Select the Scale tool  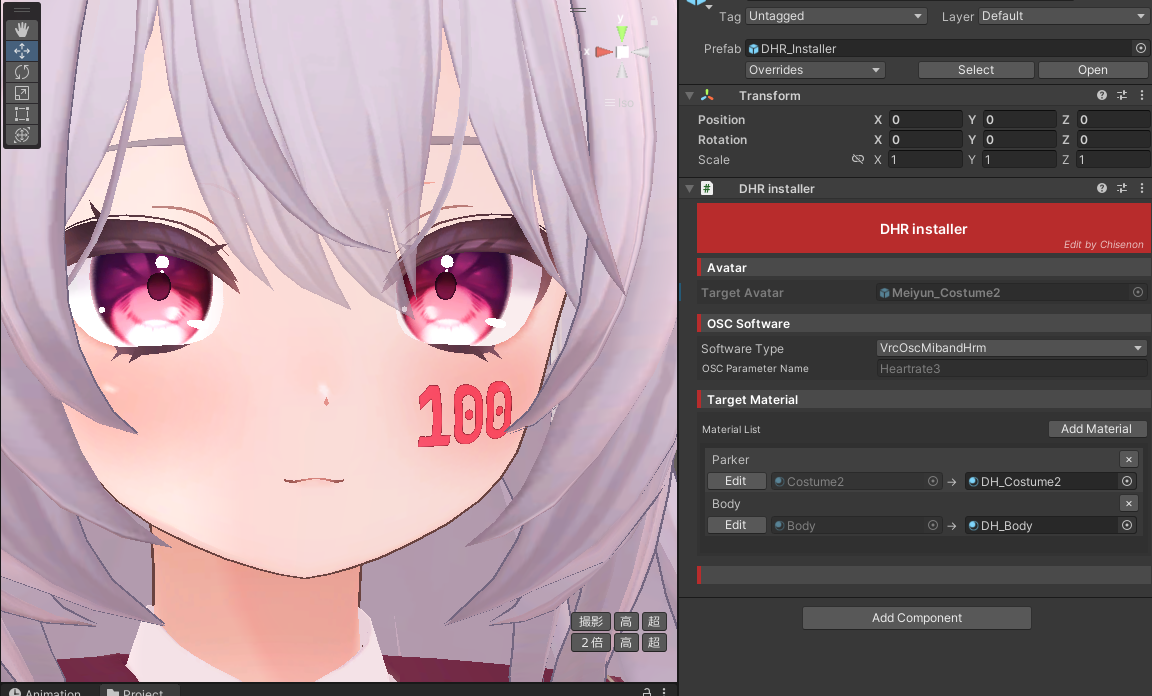22,93
